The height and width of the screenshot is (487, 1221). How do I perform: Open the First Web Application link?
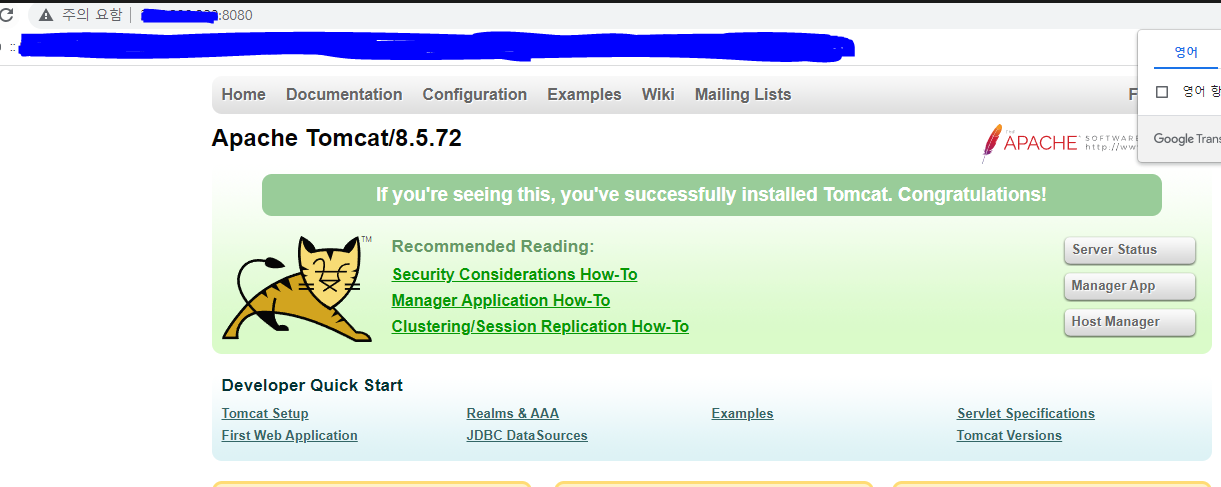[x=290, y=436]
